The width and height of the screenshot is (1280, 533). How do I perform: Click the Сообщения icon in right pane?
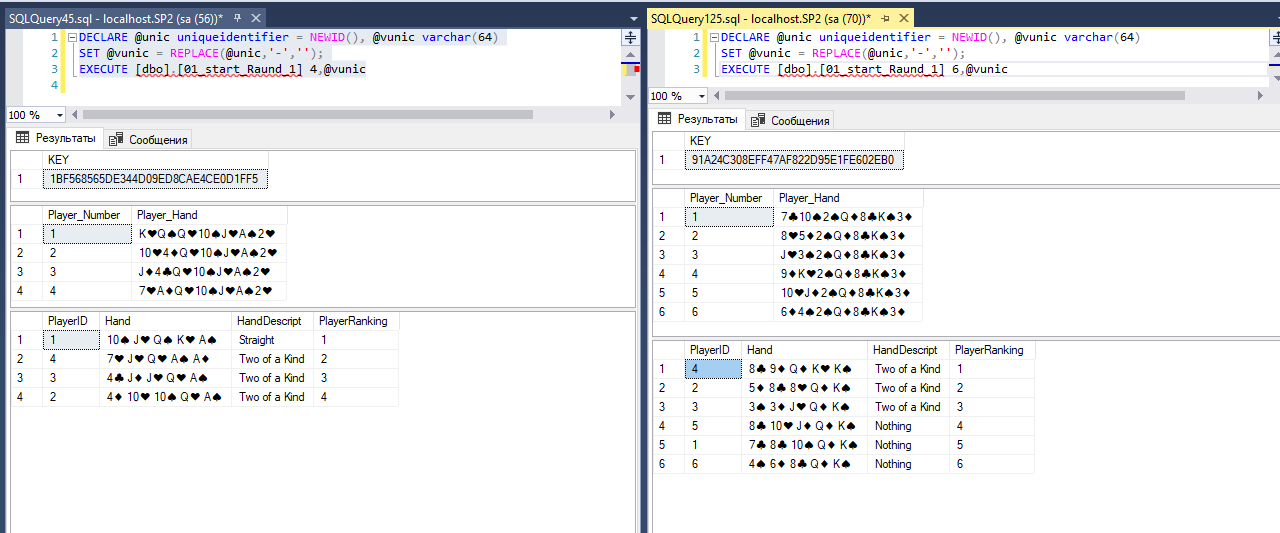click(x=758, y=120)
